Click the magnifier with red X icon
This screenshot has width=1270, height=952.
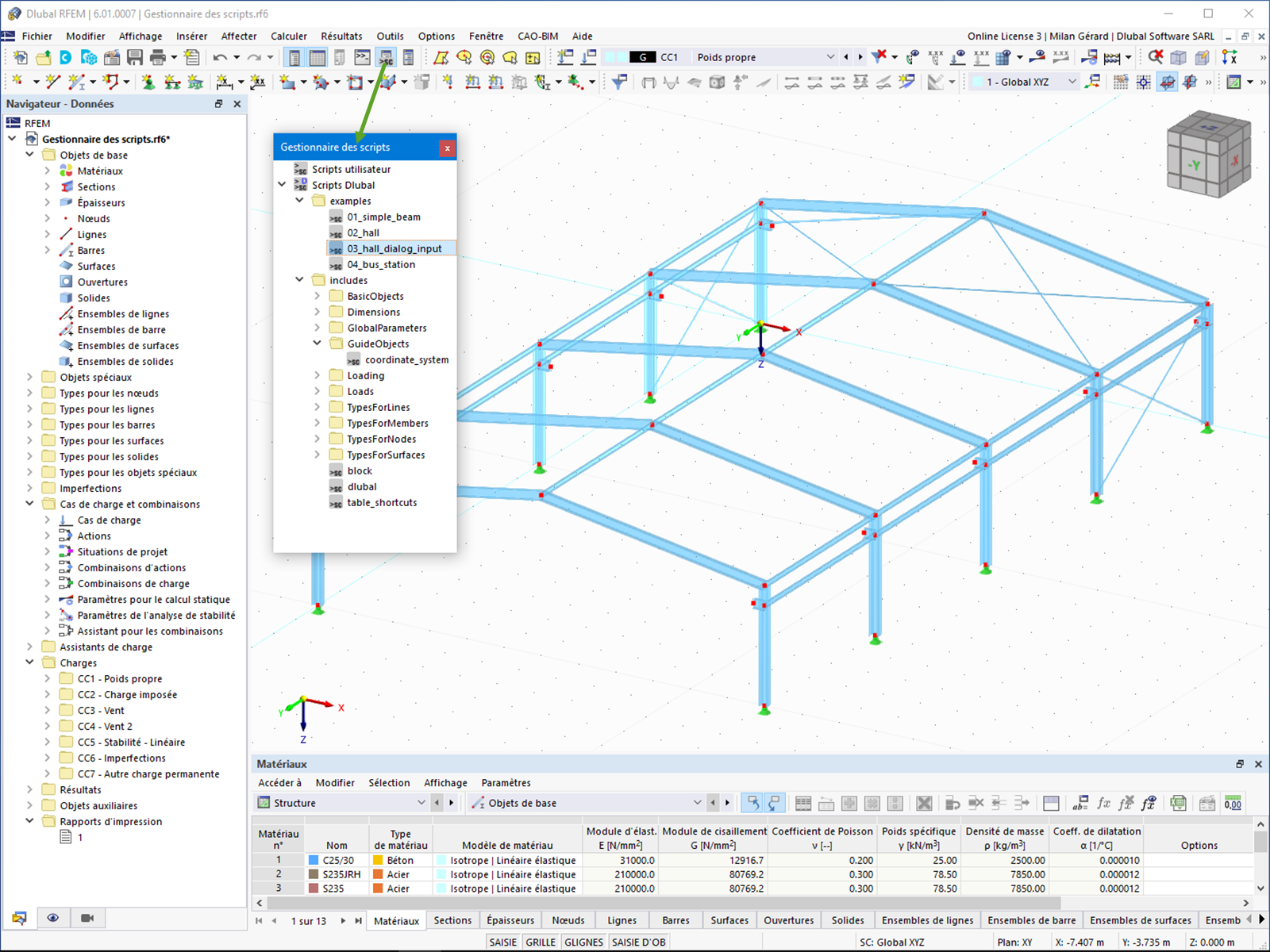pos(1156,57)
